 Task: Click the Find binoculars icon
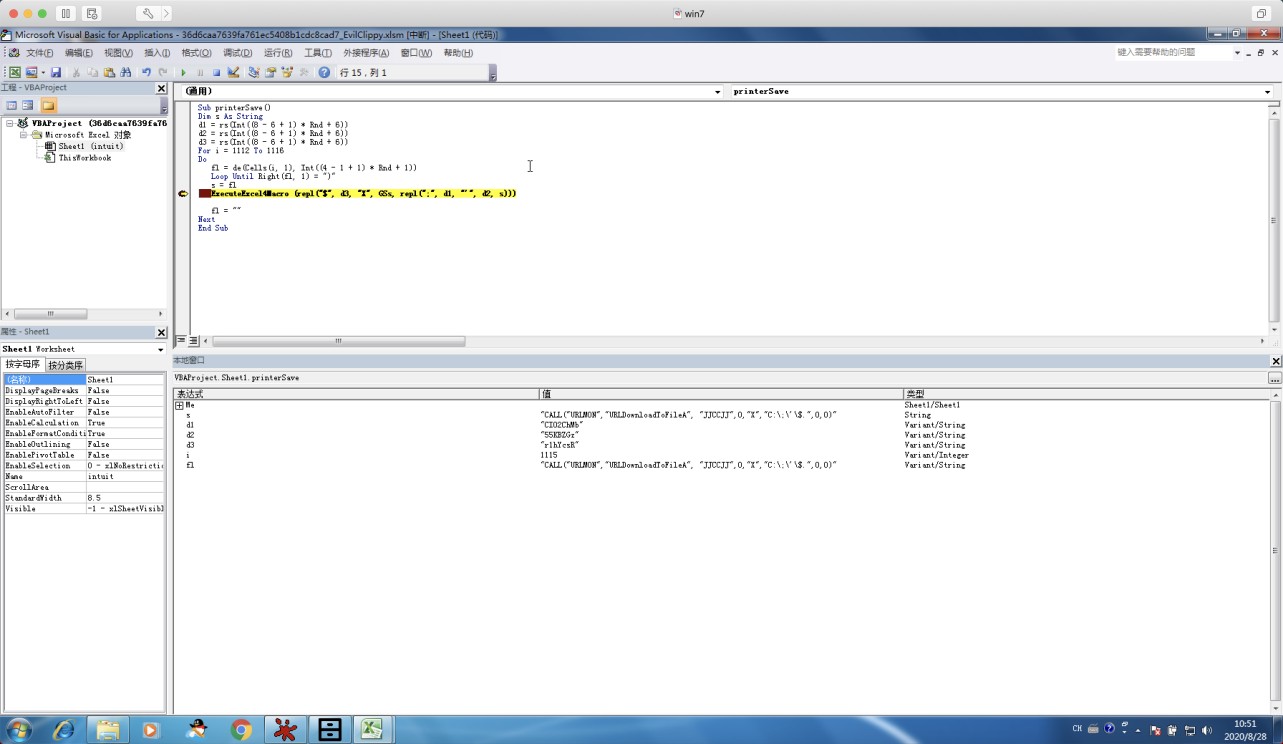click(126, 72)
